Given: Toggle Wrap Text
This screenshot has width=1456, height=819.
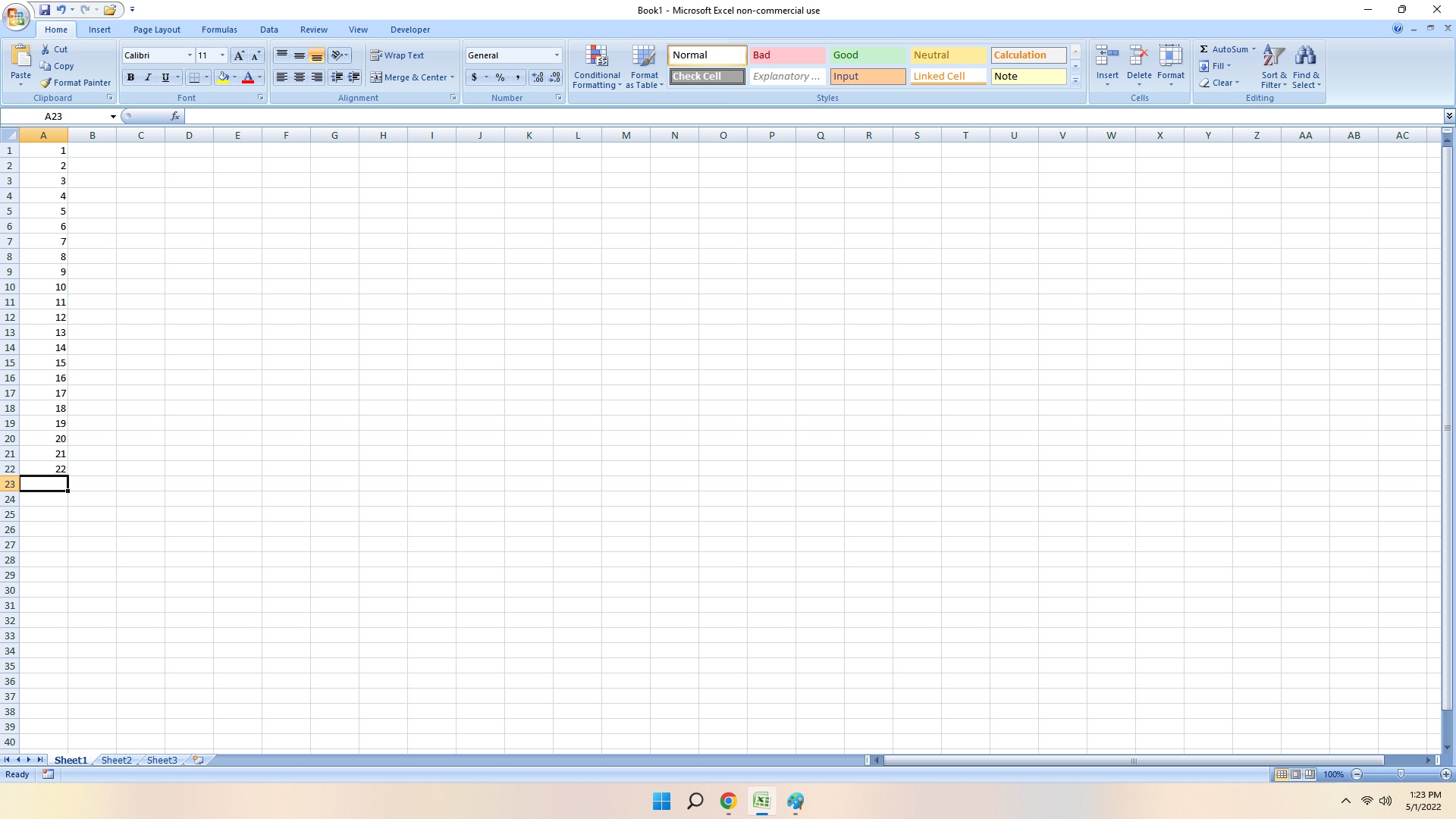Looking at the screenshot, I should pos(397,55).
